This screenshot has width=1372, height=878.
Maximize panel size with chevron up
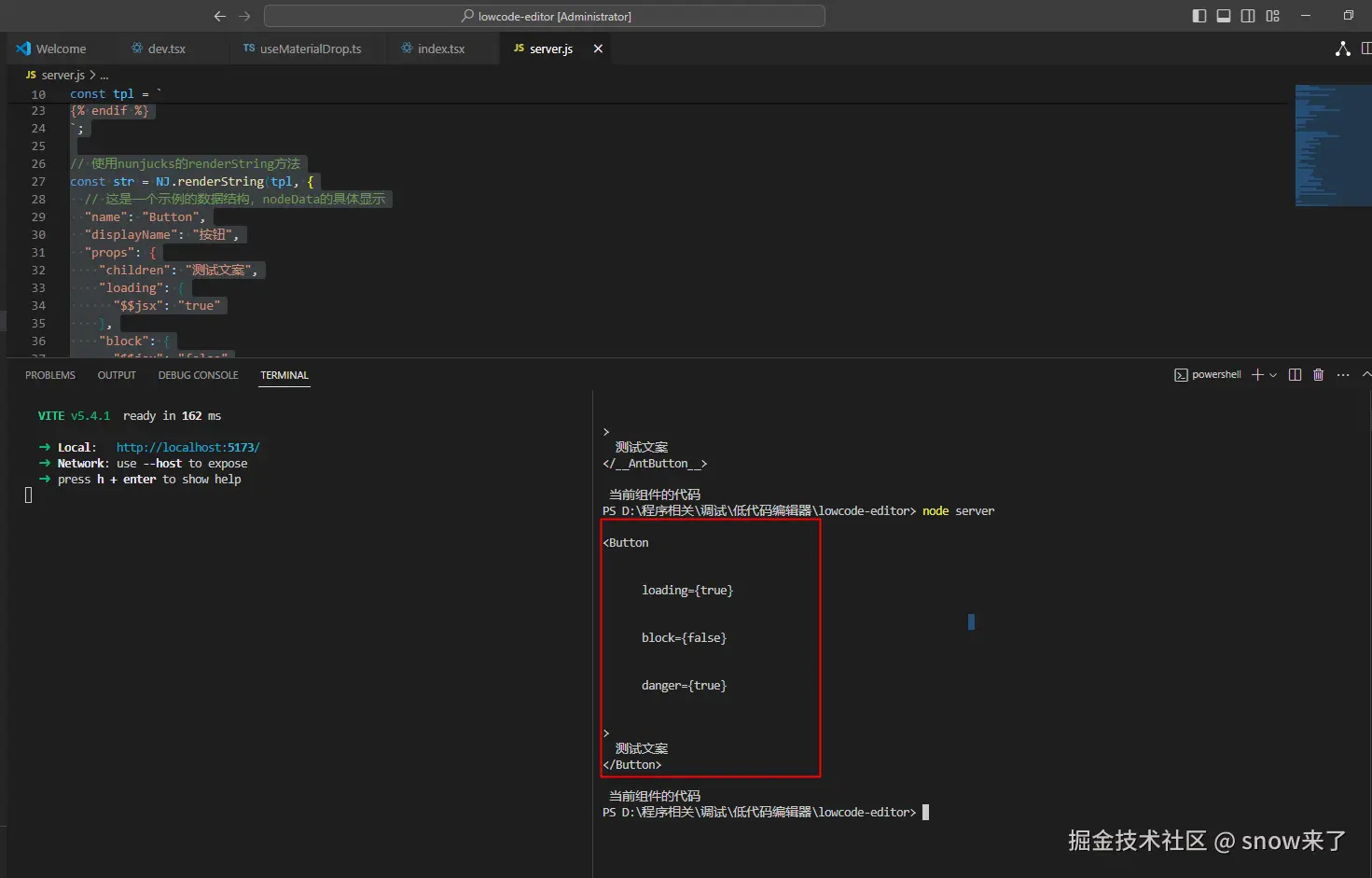point(1366,375)
